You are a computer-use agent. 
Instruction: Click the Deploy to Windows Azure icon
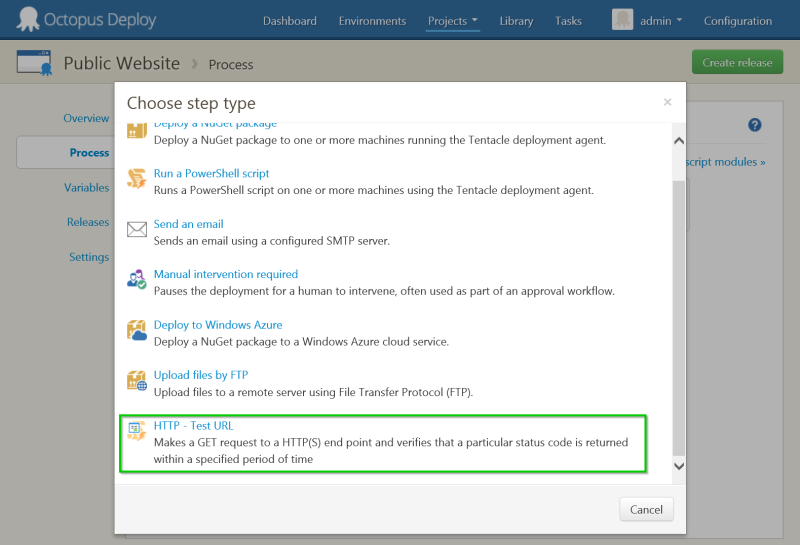(x=137, y=330)
